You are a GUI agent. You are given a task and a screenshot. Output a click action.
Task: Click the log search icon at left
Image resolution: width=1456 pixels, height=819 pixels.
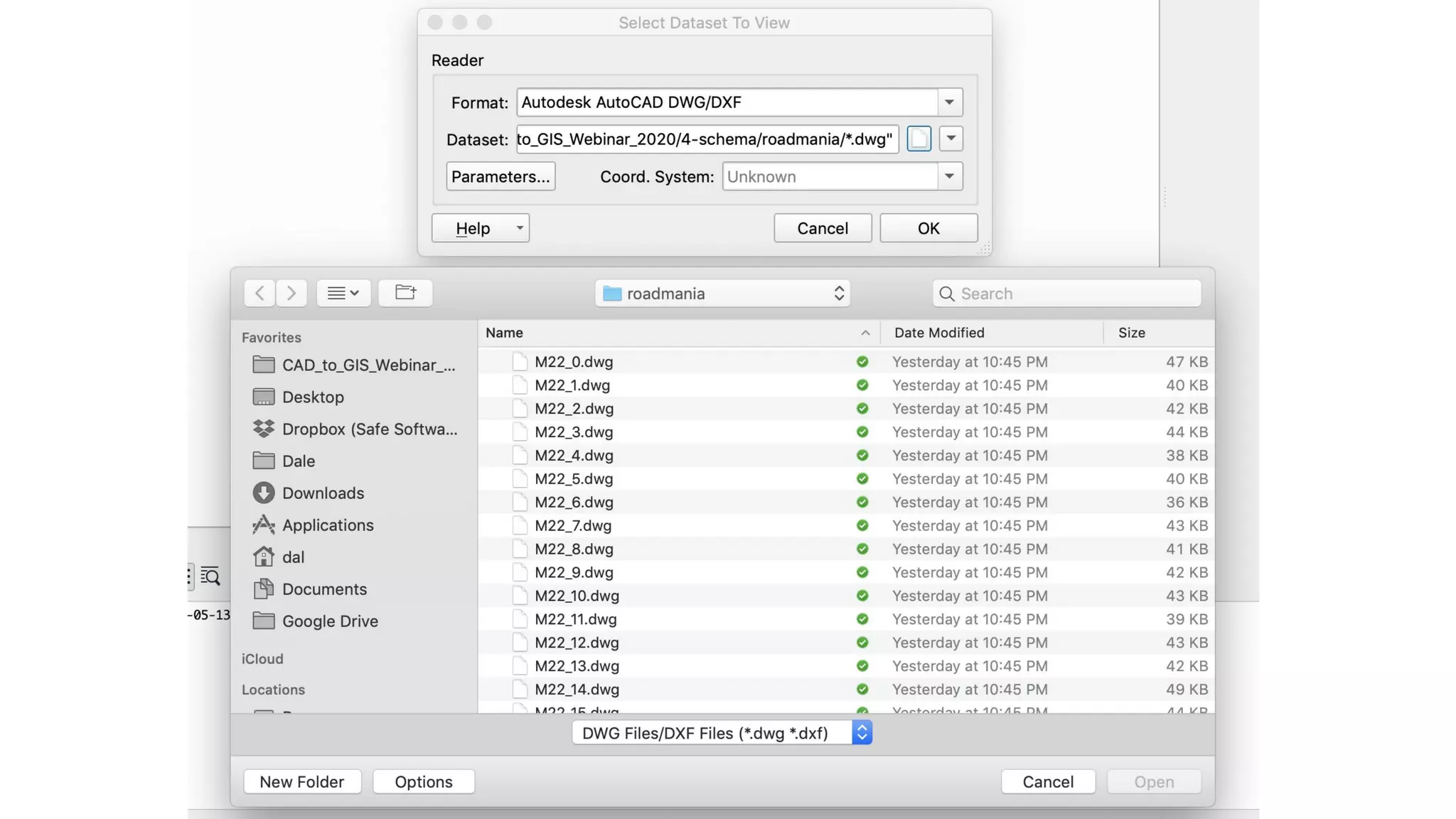210,576
